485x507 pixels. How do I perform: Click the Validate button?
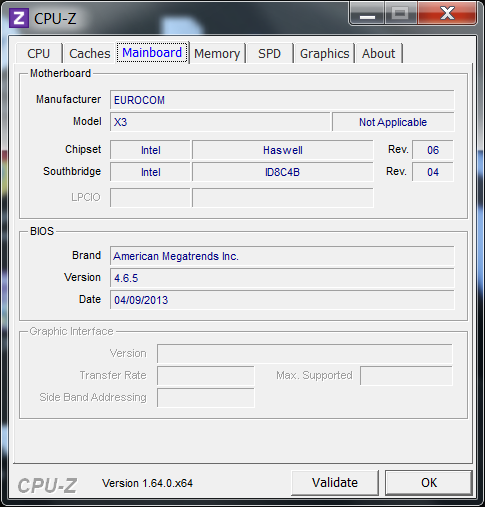tap(335, 483)
